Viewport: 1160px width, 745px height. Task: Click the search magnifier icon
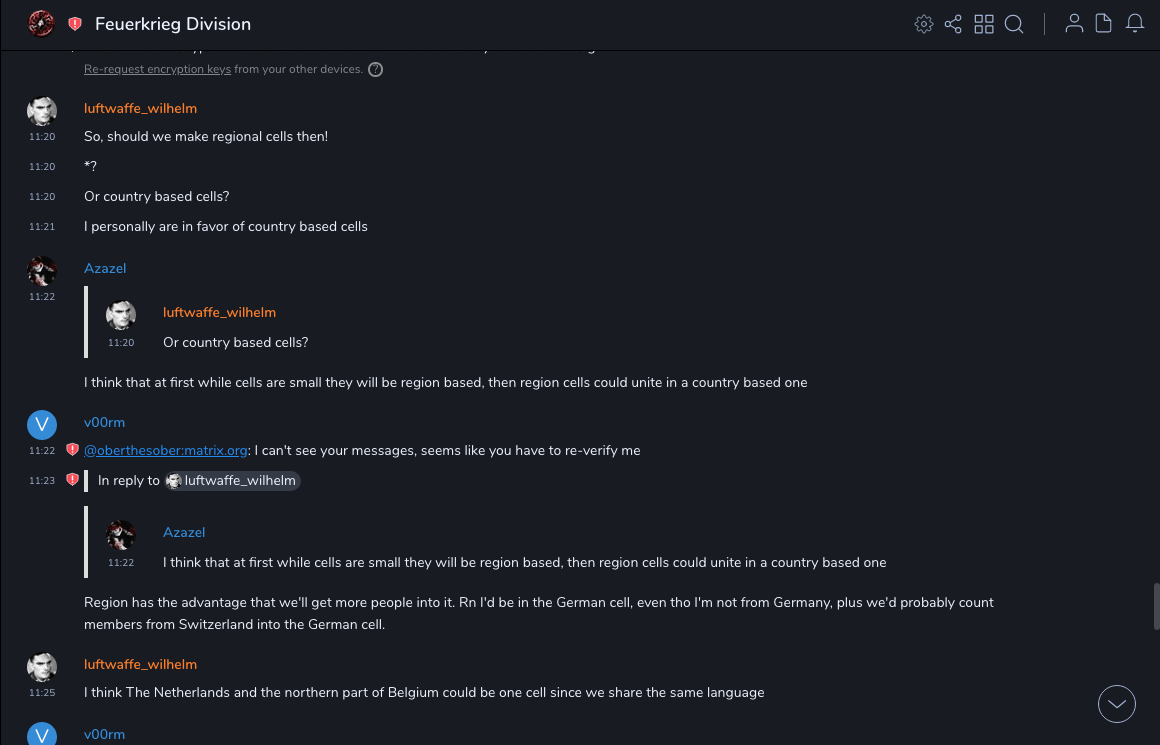(x=1014, y=24)
